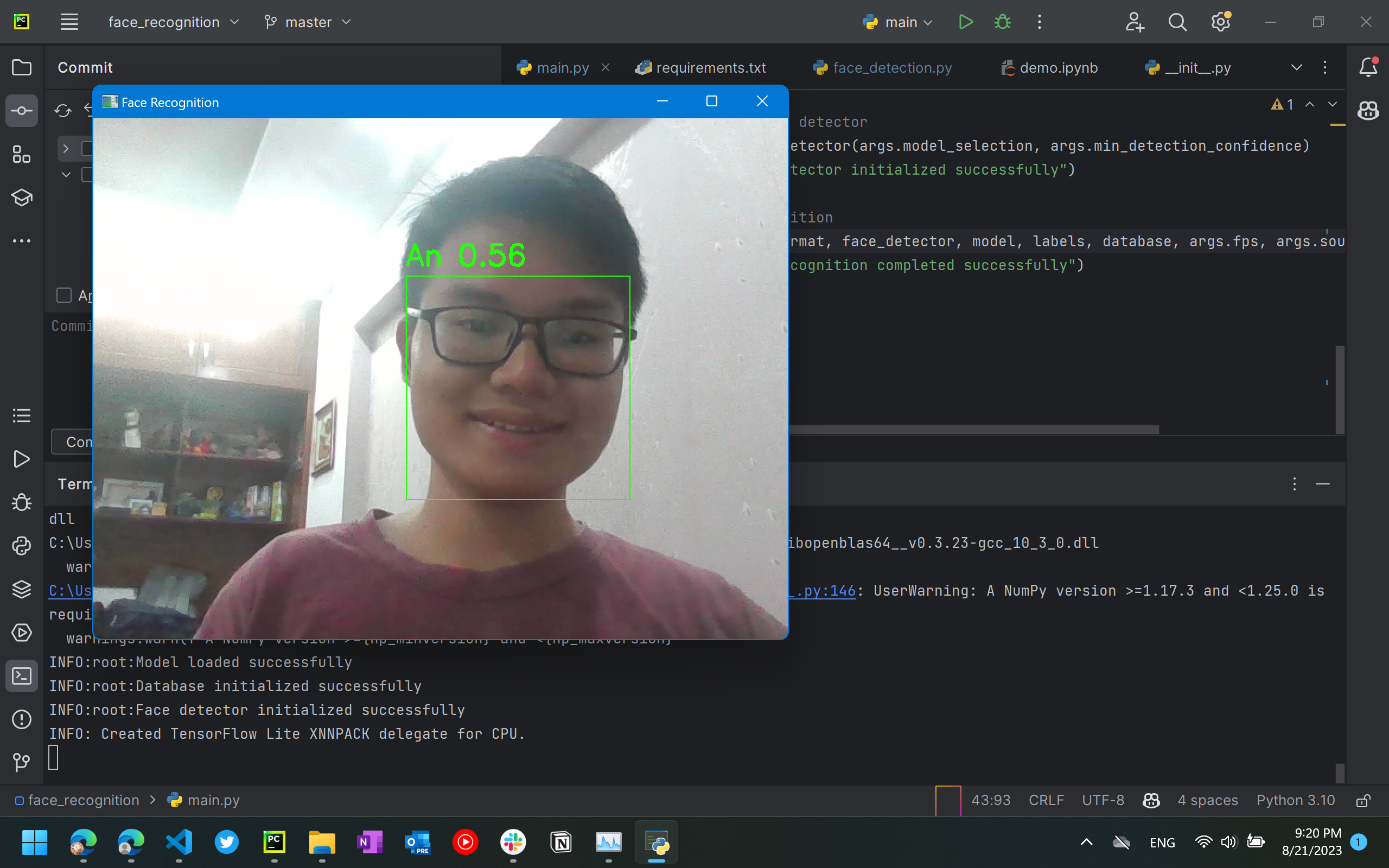Start debugging using the bug icon

1002,22
